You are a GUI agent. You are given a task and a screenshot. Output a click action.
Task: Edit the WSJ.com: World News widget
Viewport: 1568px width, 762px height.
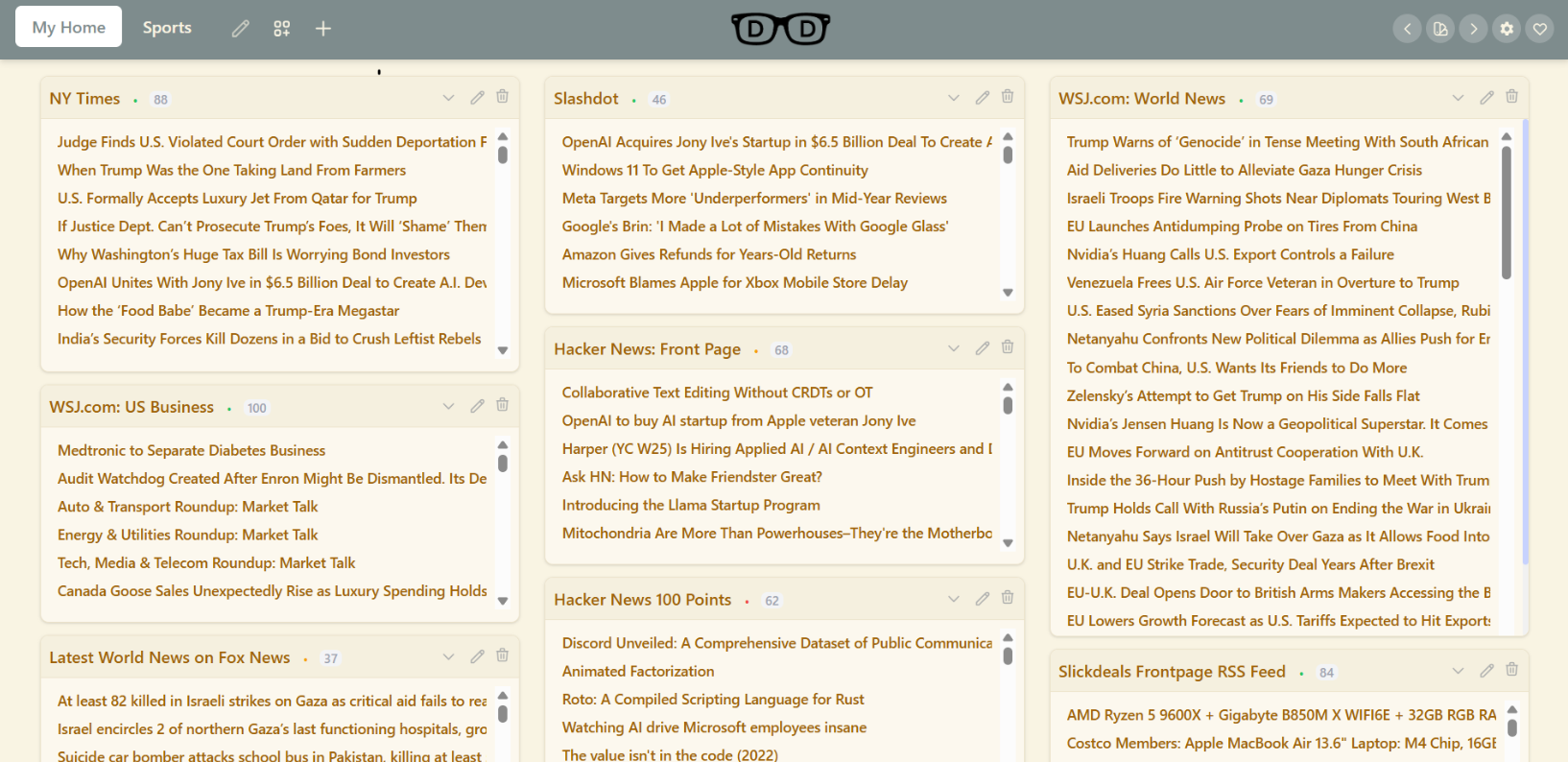1486,98
